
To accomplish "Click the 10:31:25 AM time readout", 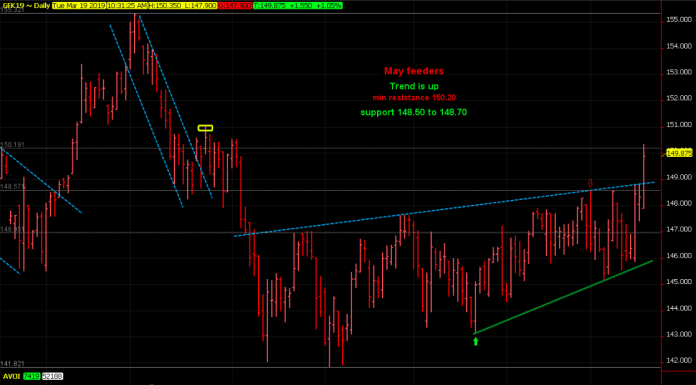I will [x=127, y=6].
